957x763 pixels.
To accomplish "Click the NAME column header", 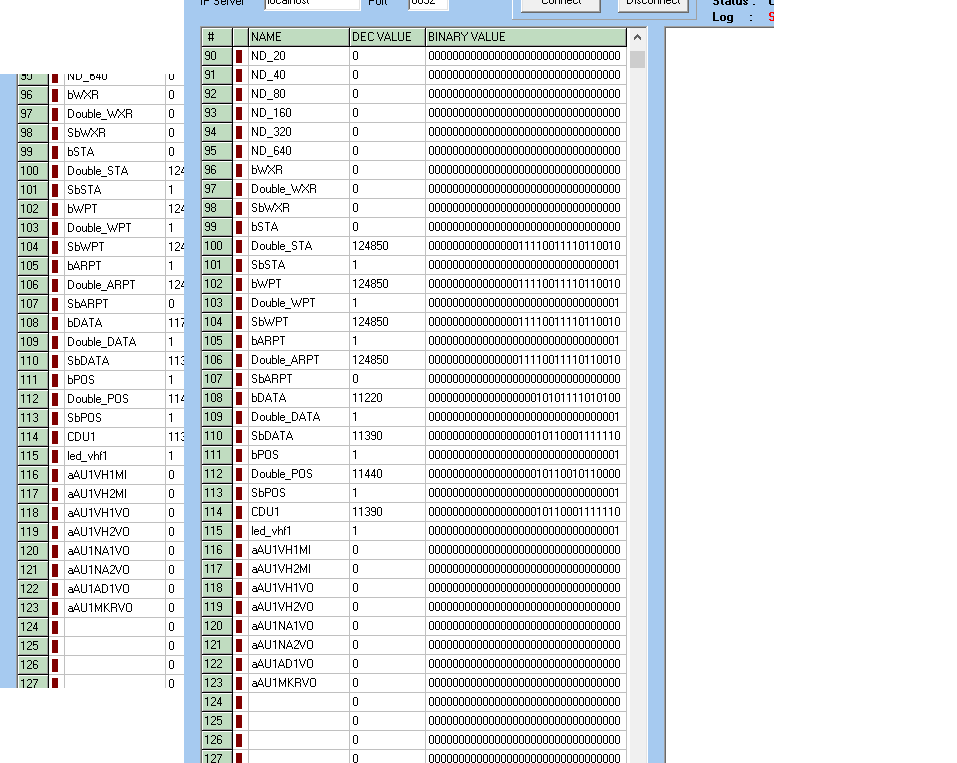I will pos(295,37).
